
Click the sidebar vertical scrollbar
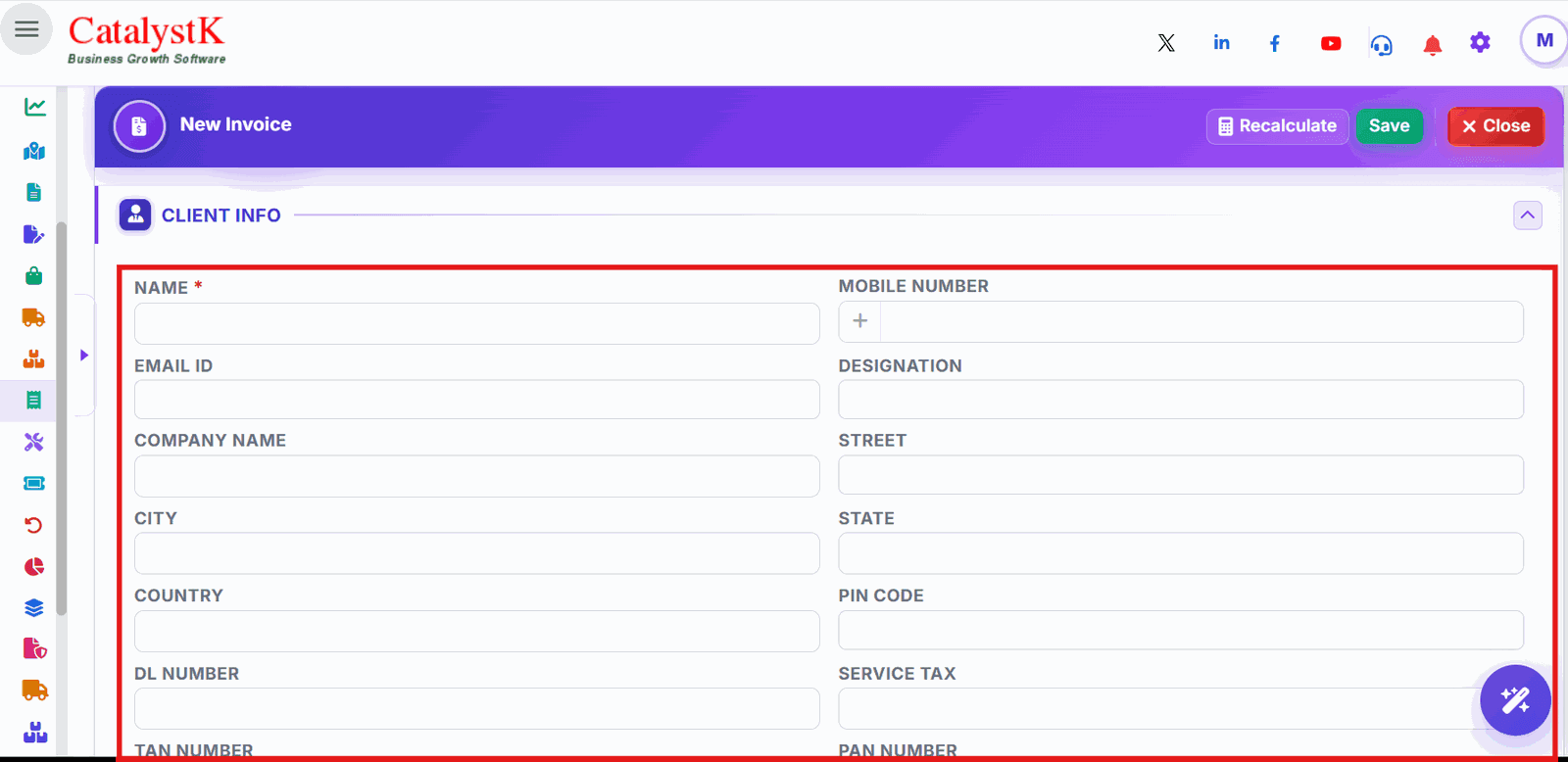(x=62, y=418)
